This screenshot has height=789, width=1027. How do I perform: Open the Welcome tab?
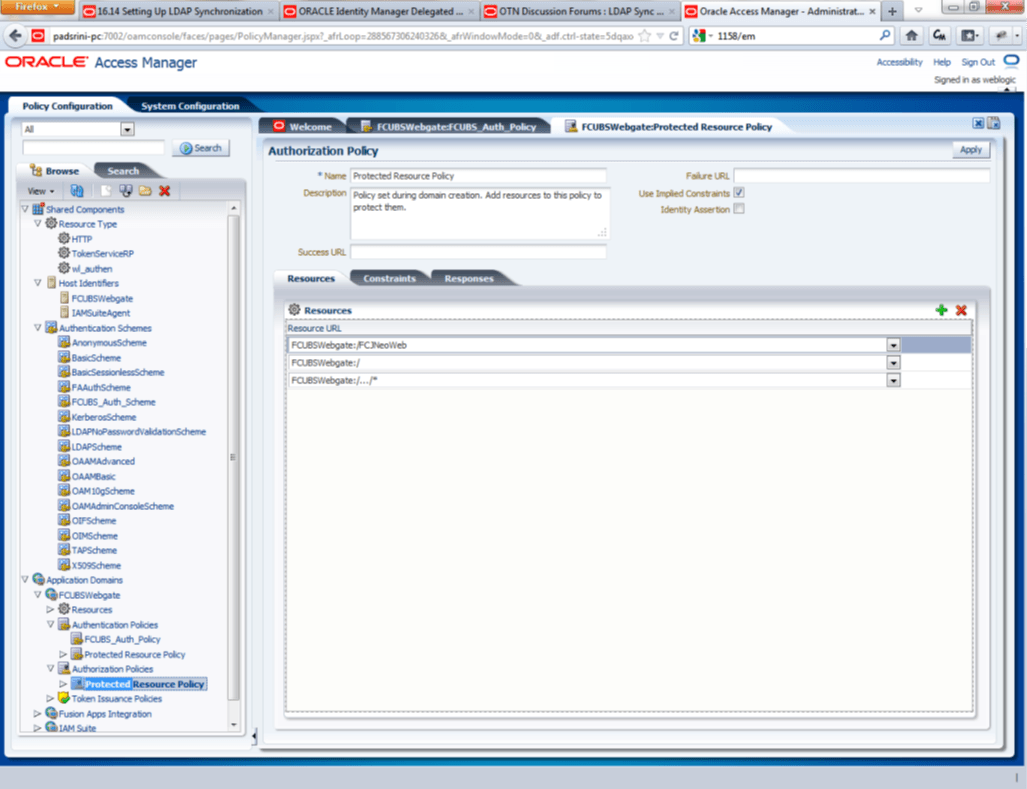point(303,126)
